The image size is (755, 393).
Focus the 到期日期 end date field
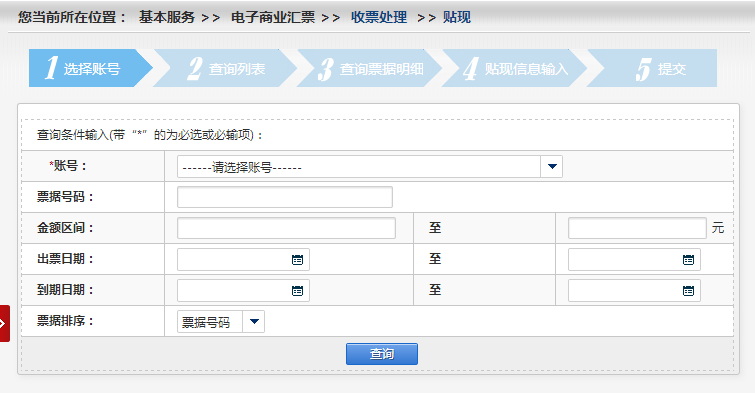634,290
